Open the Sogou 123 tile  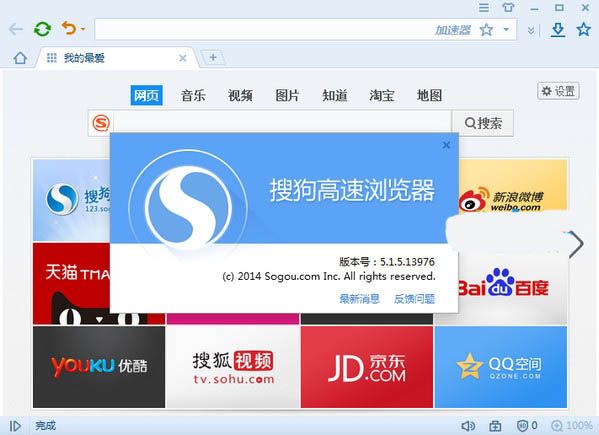pyautogui.click(x=71, y=200)
